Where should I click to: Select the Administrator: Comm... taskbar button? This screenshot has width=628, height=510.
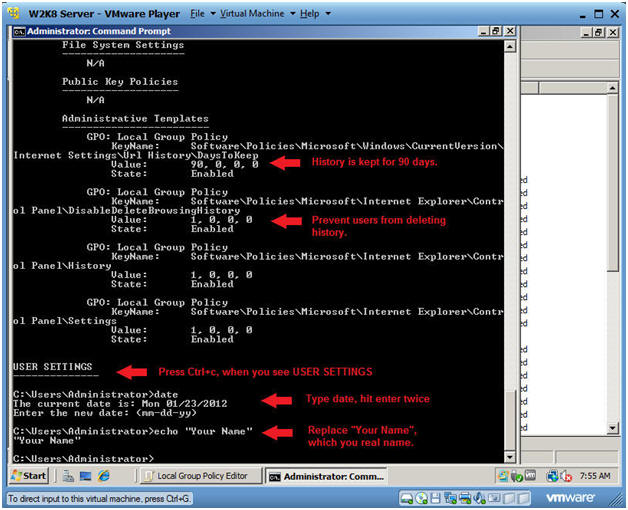326,476
